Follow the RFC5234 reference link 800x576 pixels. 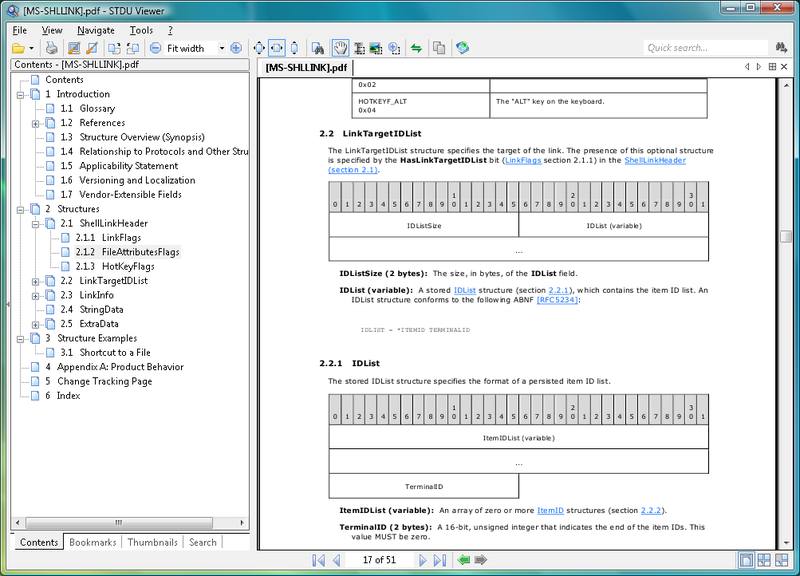(x=557, y=300)
